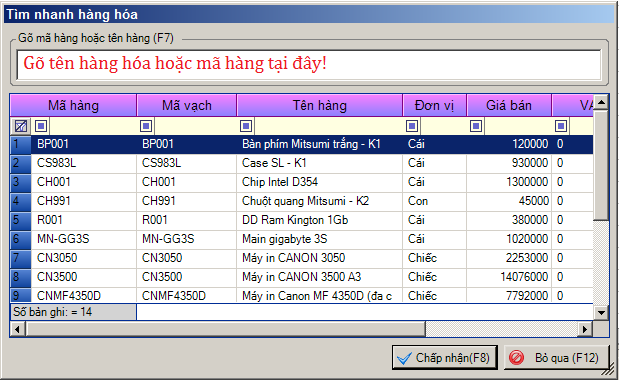The width and height of the screenshot is (619, 380).
Task: Click the clear-filter icon in the filter row corner
Action: [21, 126]
